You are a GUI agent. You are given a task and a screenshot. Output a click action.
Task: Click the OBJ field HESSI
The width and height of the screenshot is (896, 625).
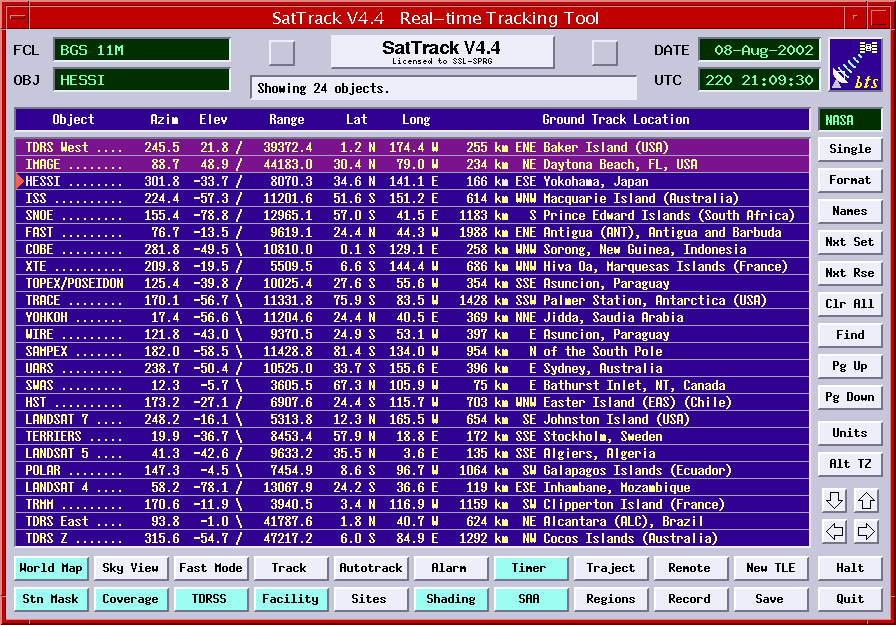pyautogui.click(x=142, y=80)
